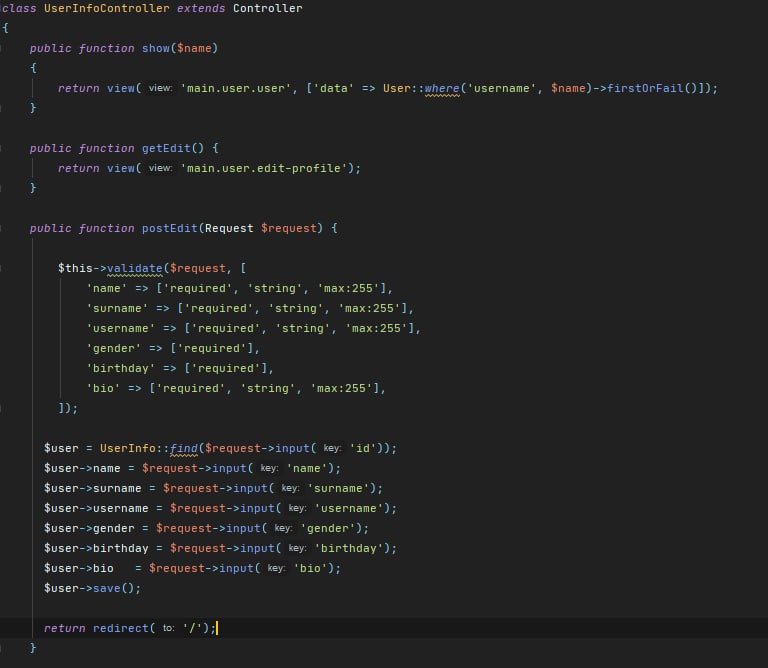Click the key: hint before 'id'
Viewport: 768px width, 668px height.
pyautogui.click(x=332, y=449)
